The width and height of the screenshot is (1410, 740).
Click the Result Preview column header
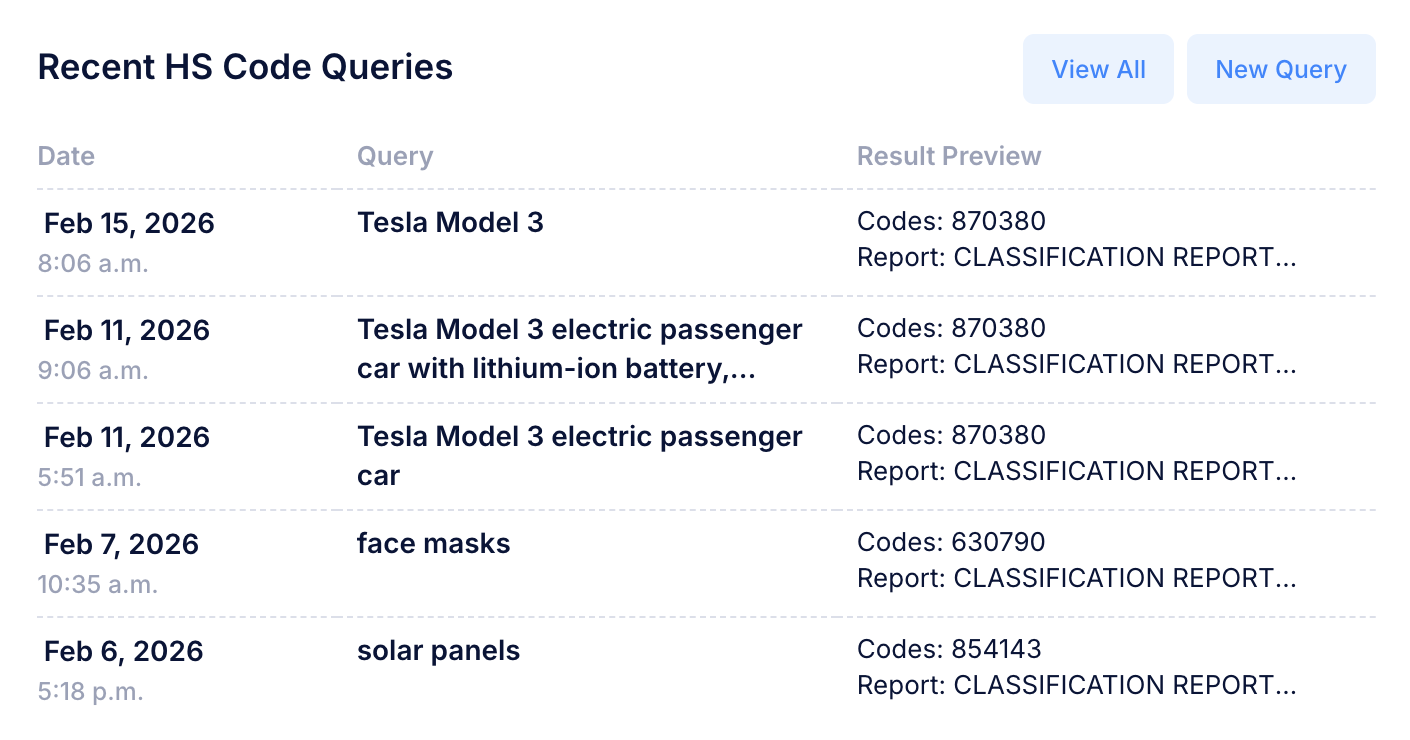948,156
